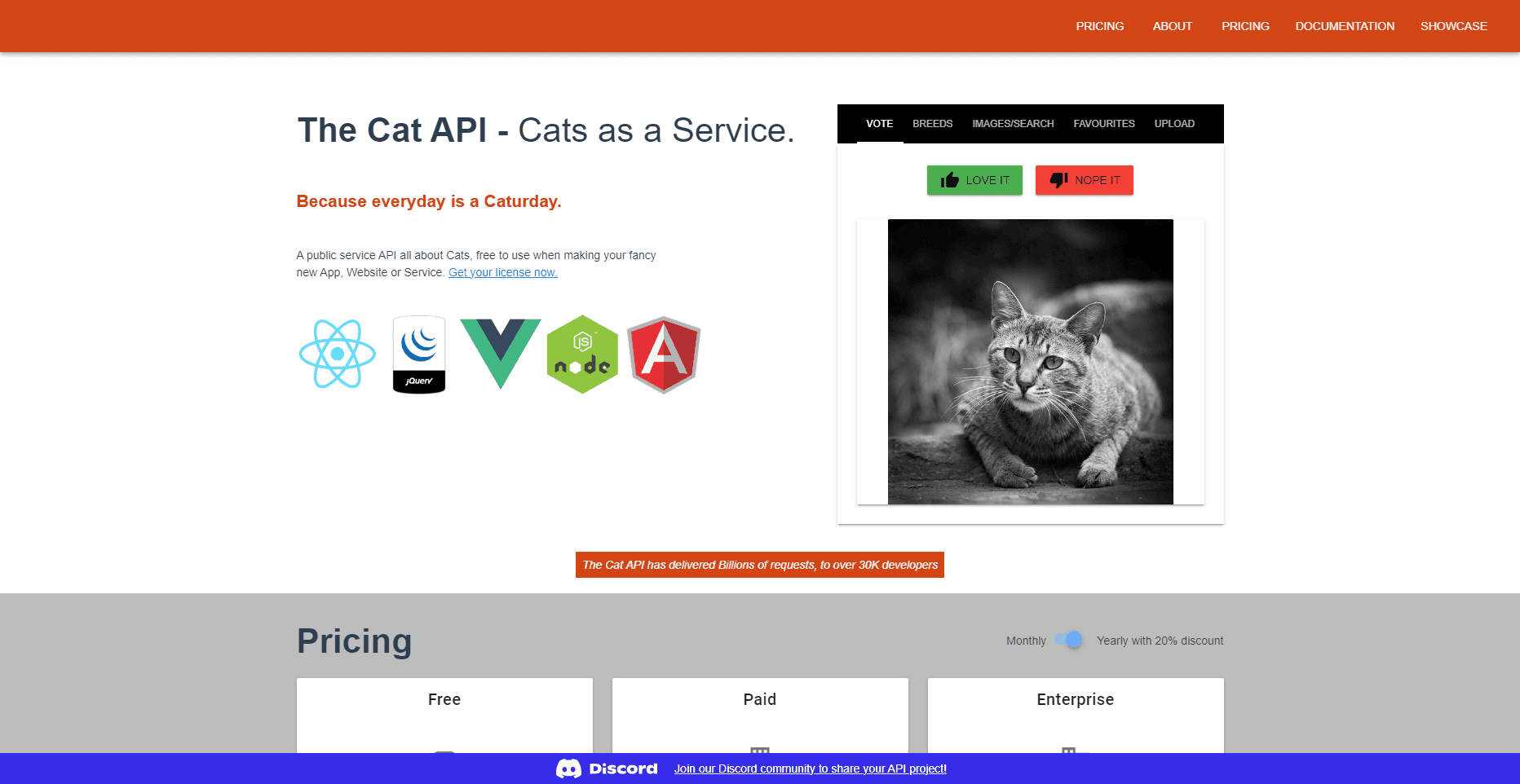1520x784 pixels.
Task: Click the 'Monthly' label
Action: [x=1026, y=641]
